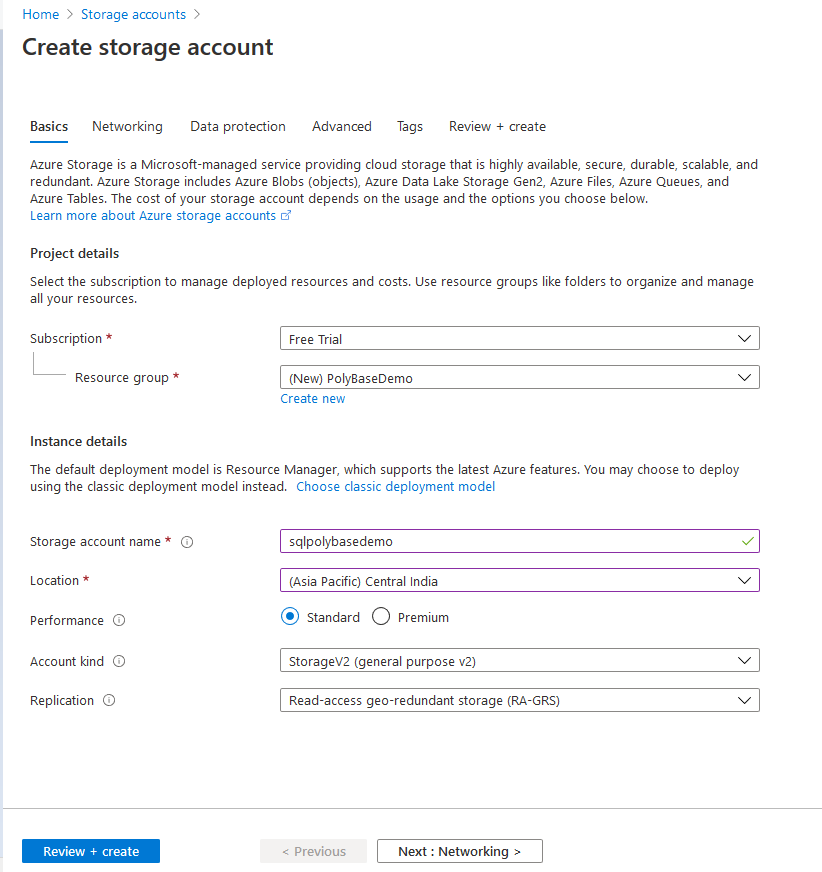822x872 pixels.
Task: Click the Review + create button
Action: coord(91,852)
